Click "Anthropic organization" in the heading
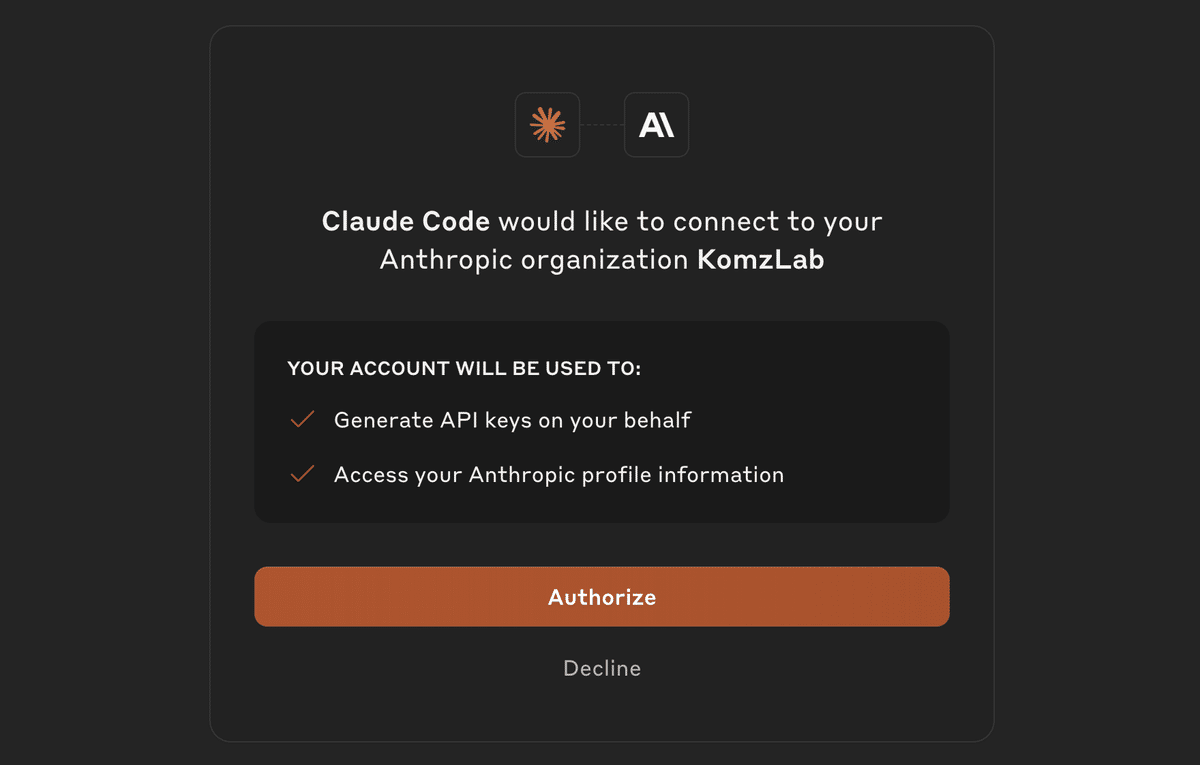The height and width of the screenshot is (765, 1200). (x=534, y=260)
